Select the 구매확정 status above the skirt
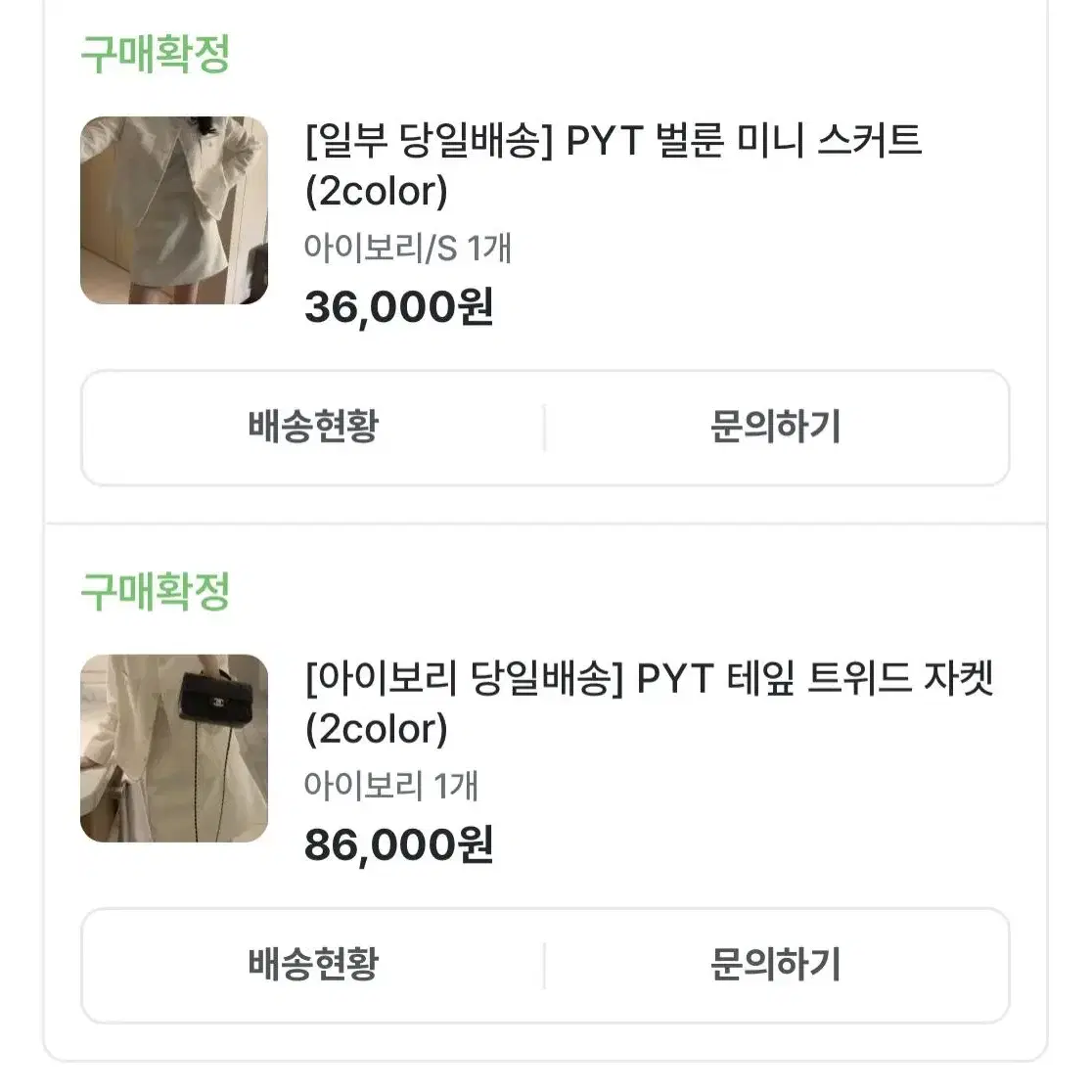The width and height of the screenshot is (1092, 1092). [156, 54]
